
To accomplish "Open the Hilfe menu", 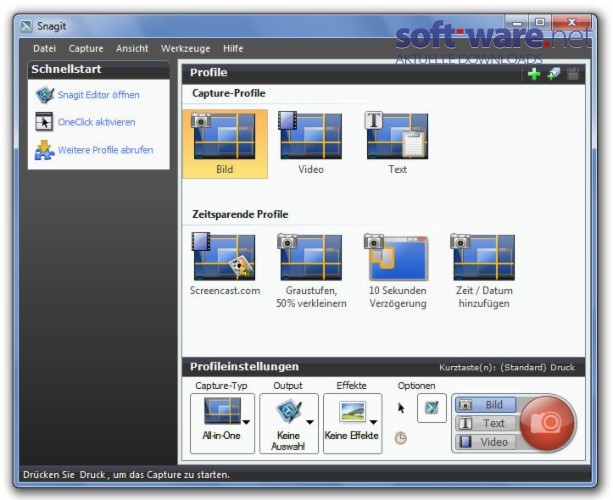I will (233, 48).
